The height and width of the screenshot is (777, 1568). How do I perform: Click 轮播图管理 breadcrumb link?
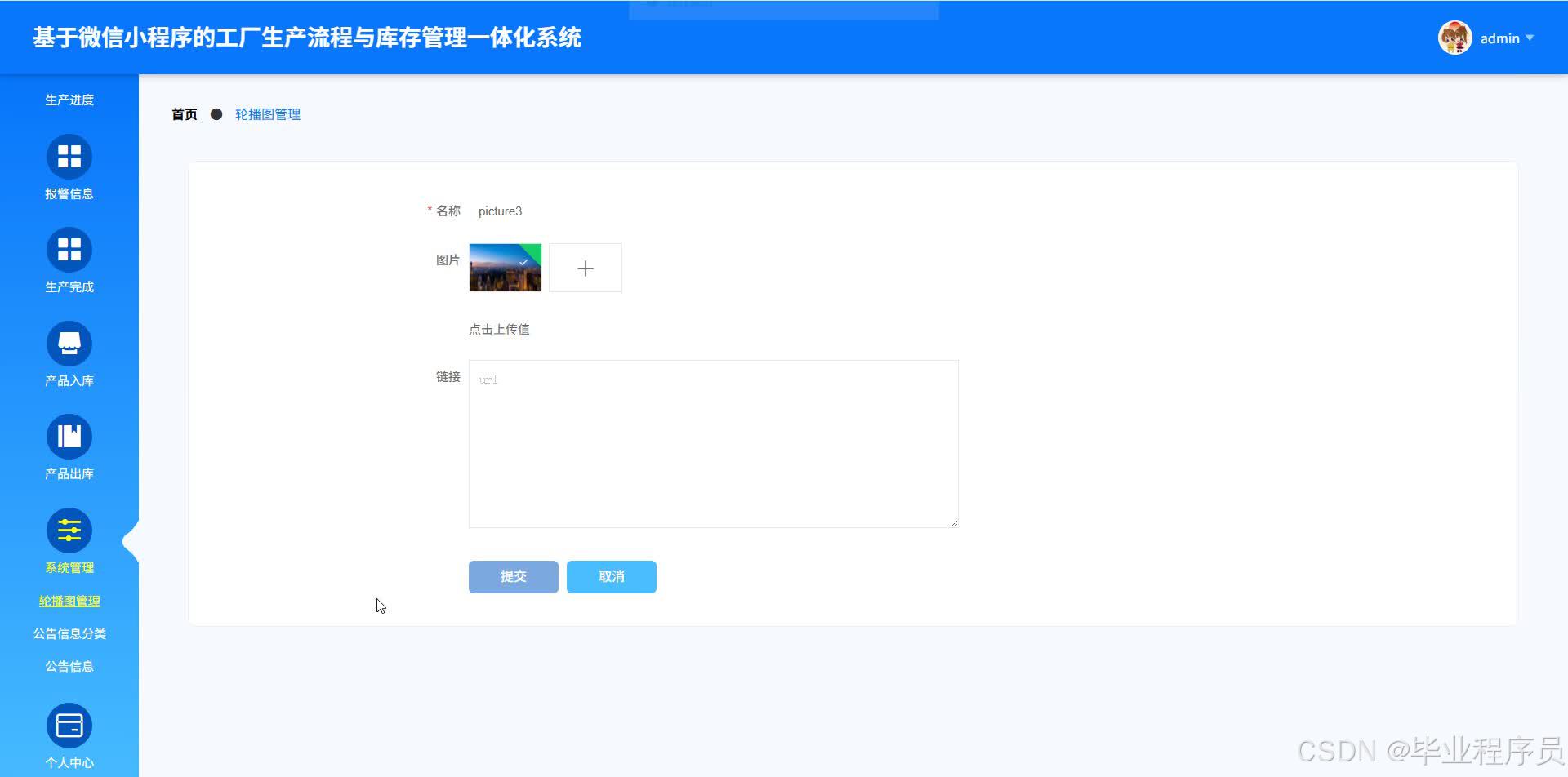coord(268,114)
